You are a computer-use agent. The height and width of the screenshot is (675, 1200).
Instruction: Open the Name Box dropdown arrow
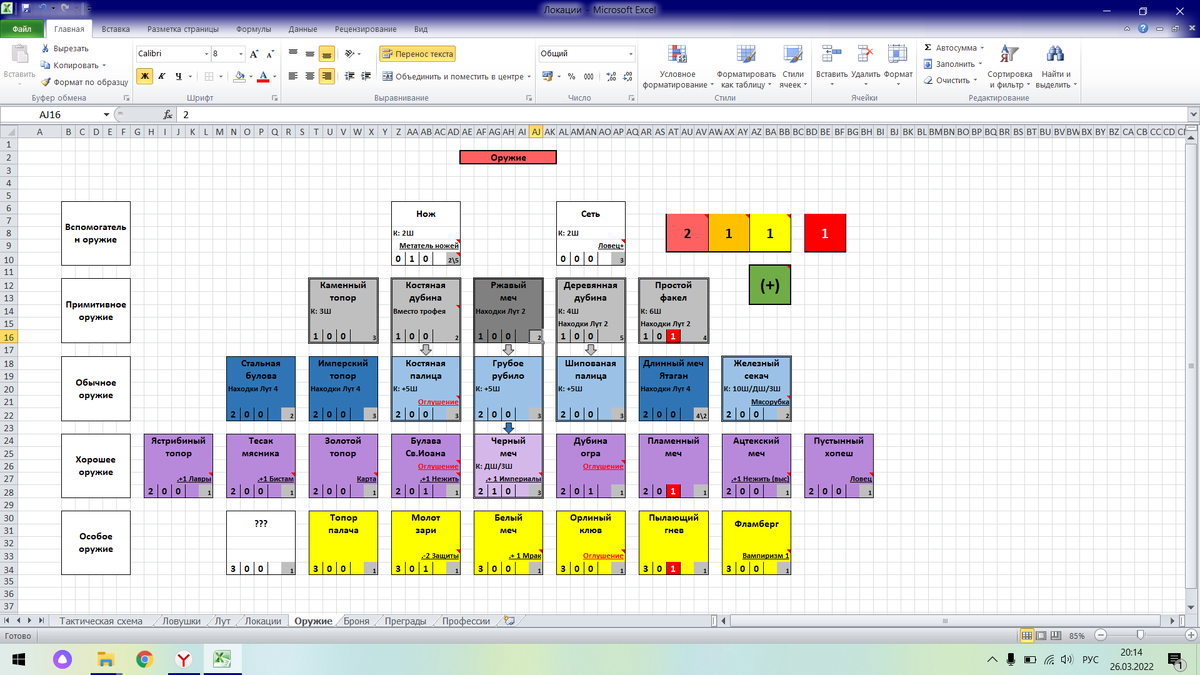click(107, 115)
